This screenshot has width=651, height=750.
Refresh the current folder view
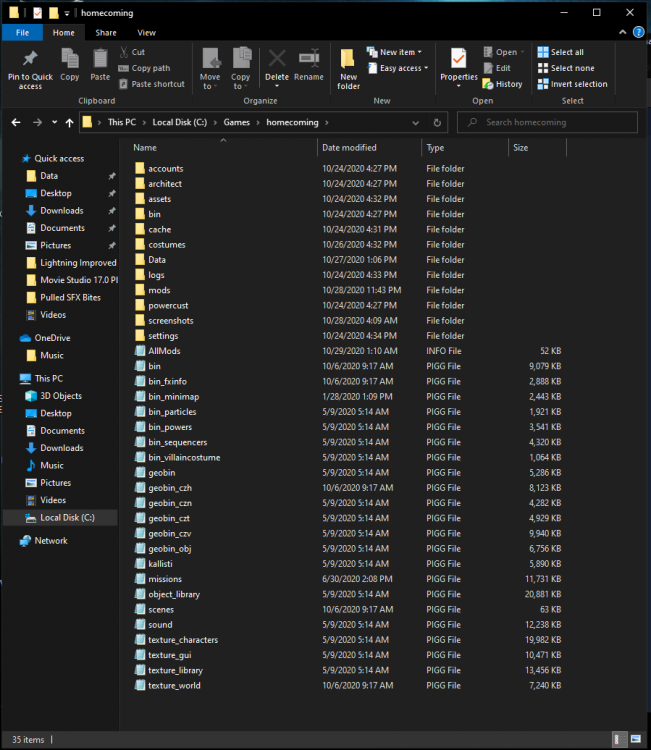point(437,122)
